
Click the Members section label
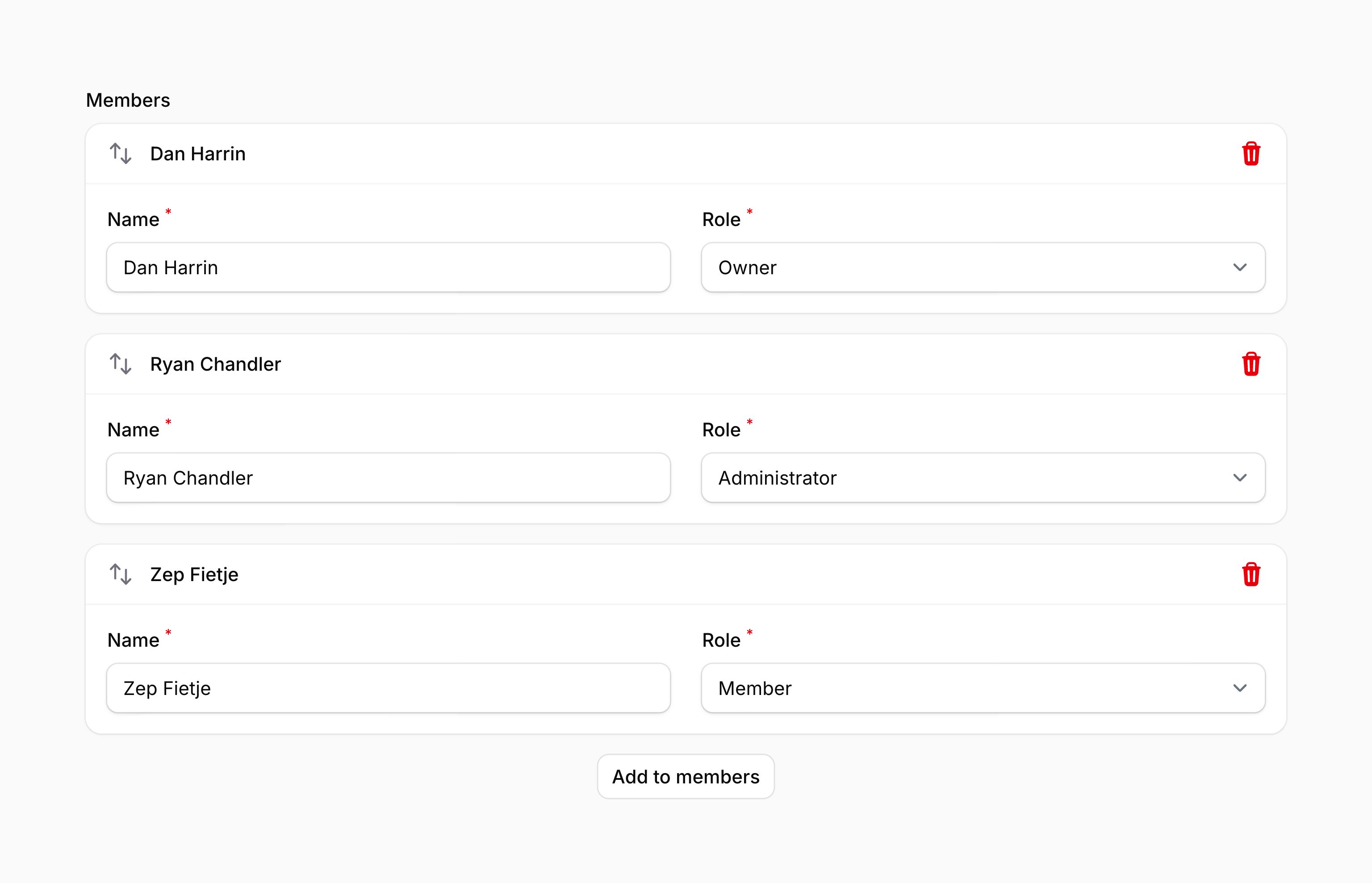128,100
